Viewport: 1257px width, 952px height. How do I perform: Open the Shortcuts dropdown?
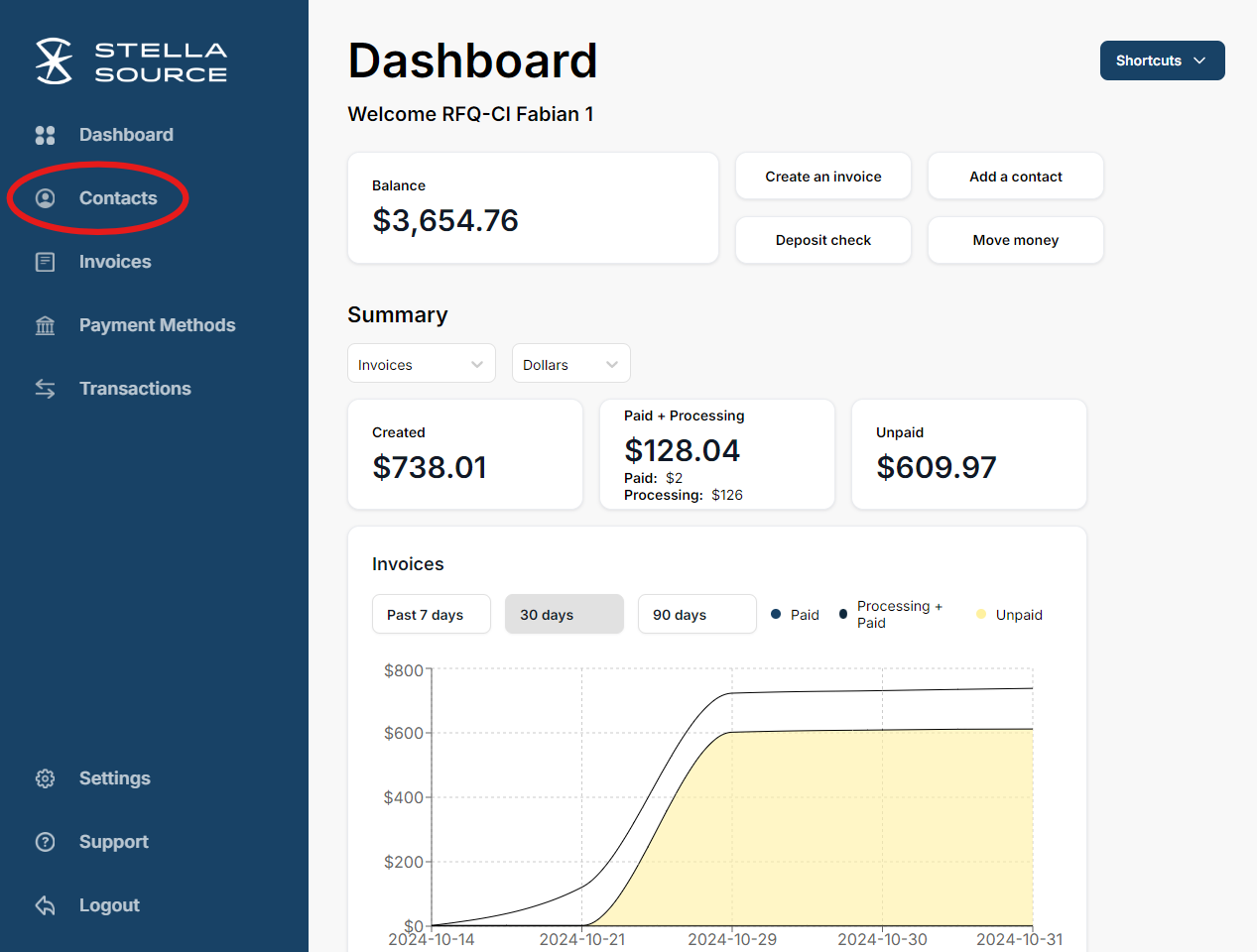[x=1162, y=60]
